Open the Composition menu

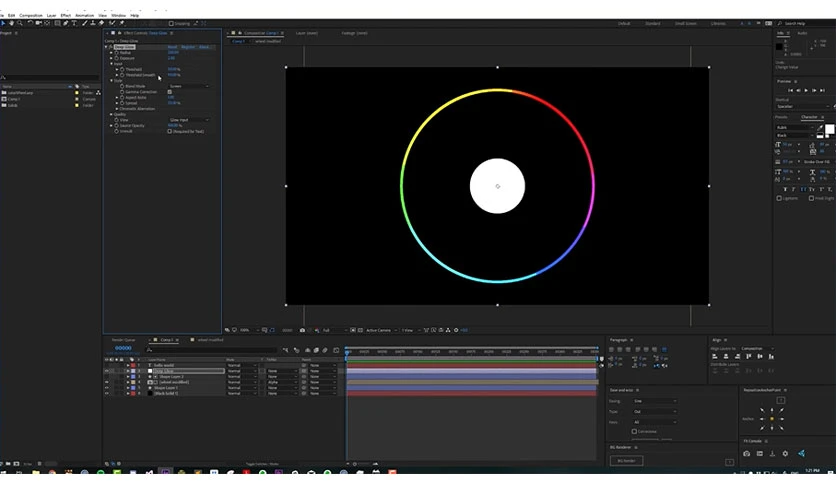click(x=31, y=16)
